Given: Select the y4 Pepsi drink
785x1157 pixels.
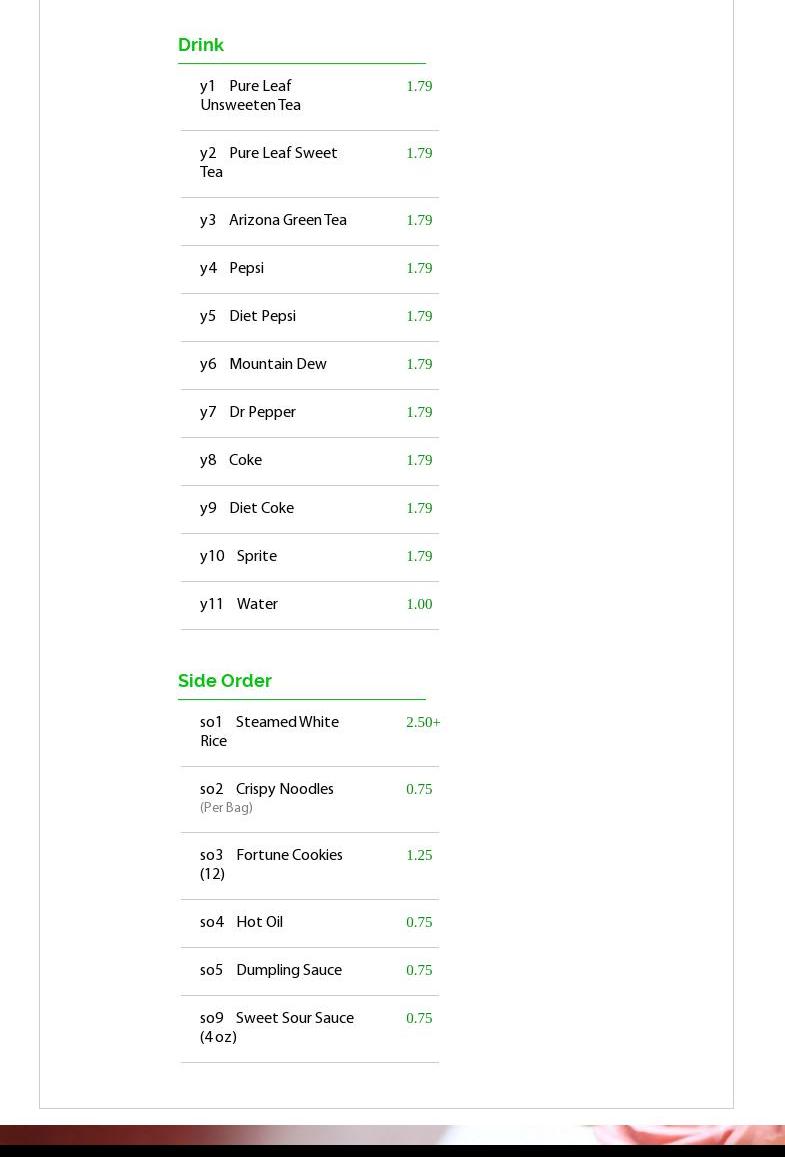Looking at the screenshot, I should point(232,269).
